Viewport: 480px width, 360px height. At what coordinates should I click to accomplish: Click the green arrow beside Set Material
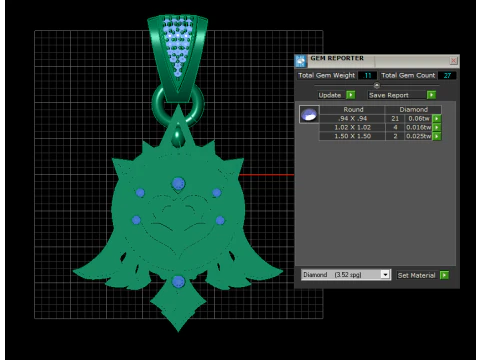444,275
